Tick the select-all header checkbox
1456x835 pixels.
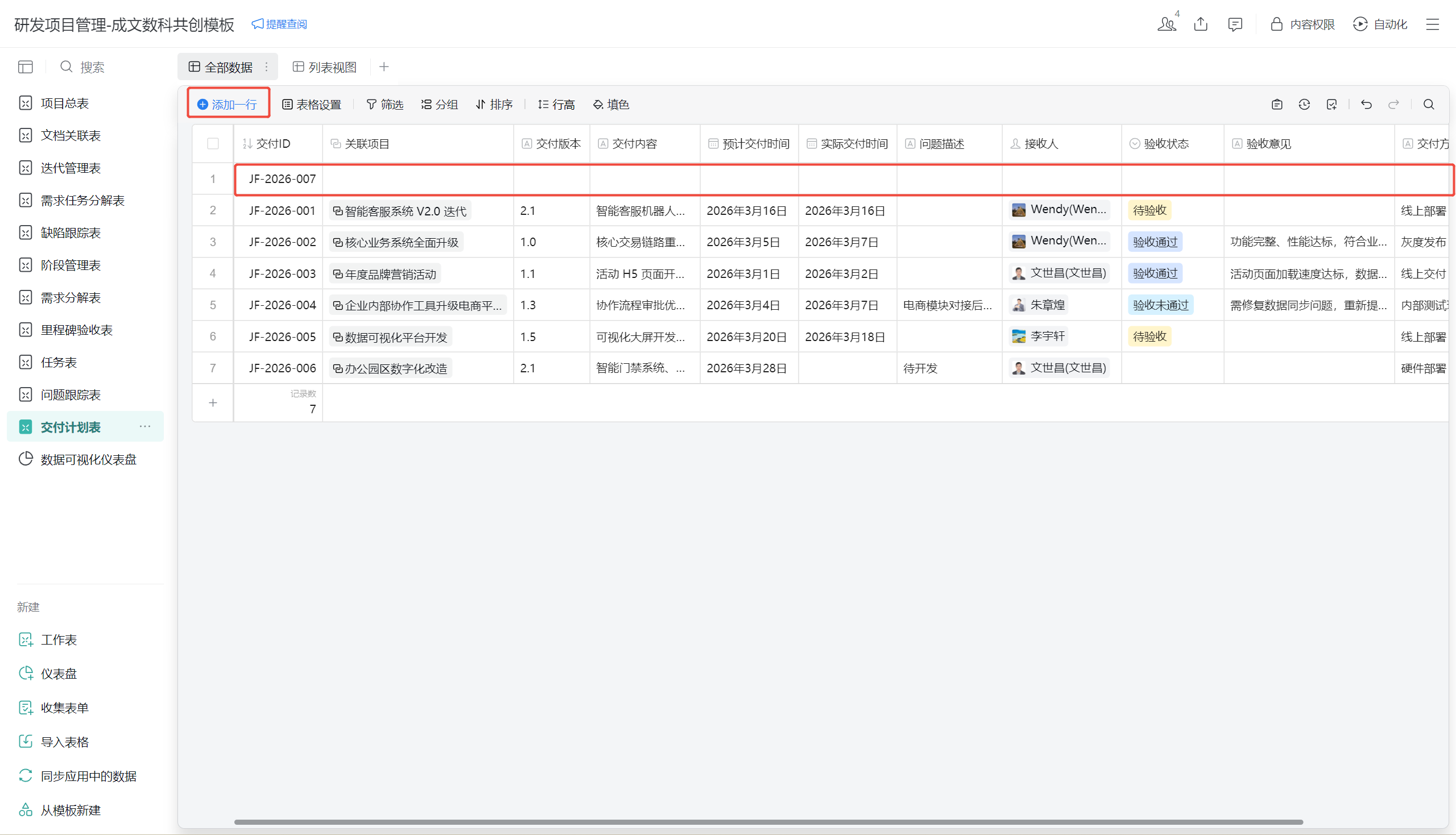click(x=213, y=143)
